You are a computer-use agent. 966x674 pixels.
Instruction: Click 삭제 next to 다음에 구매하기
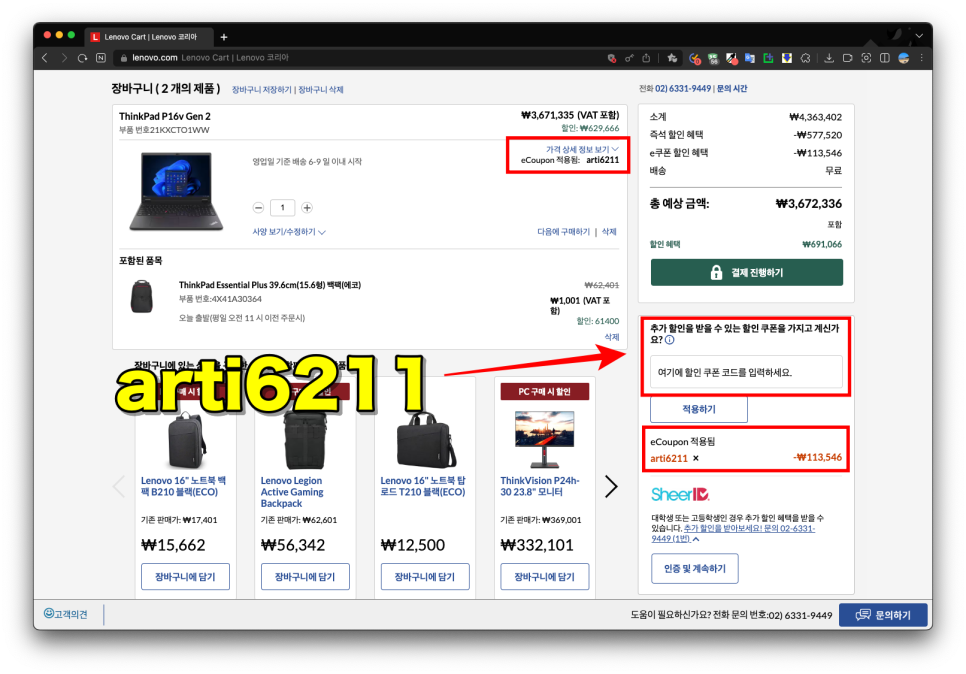[x=609, y=232]
